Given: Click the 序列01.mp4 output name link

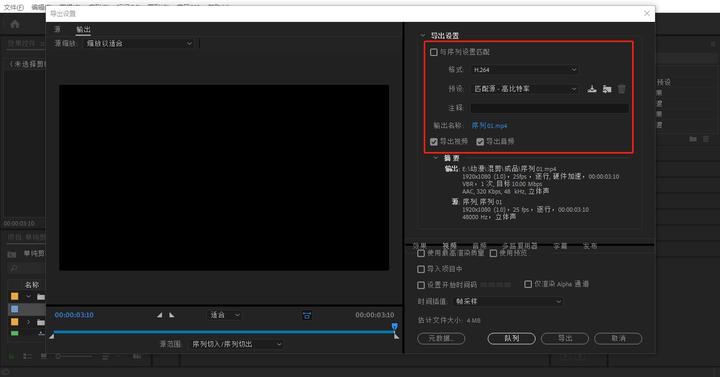Looking at the screenshot, I should point(489,125).
